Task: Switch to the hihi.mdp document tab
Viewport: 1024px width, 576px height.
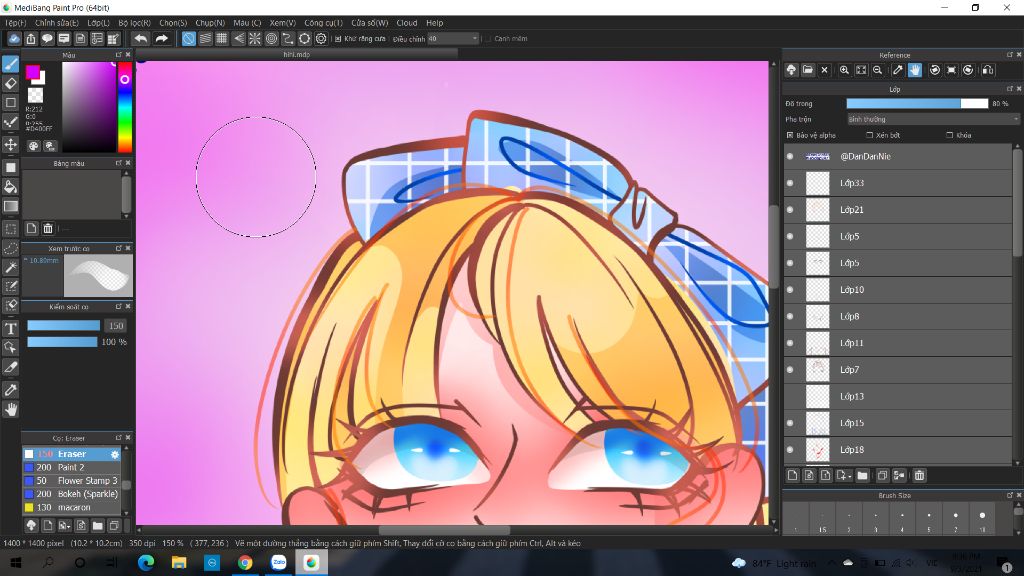Action: [296, 55]
